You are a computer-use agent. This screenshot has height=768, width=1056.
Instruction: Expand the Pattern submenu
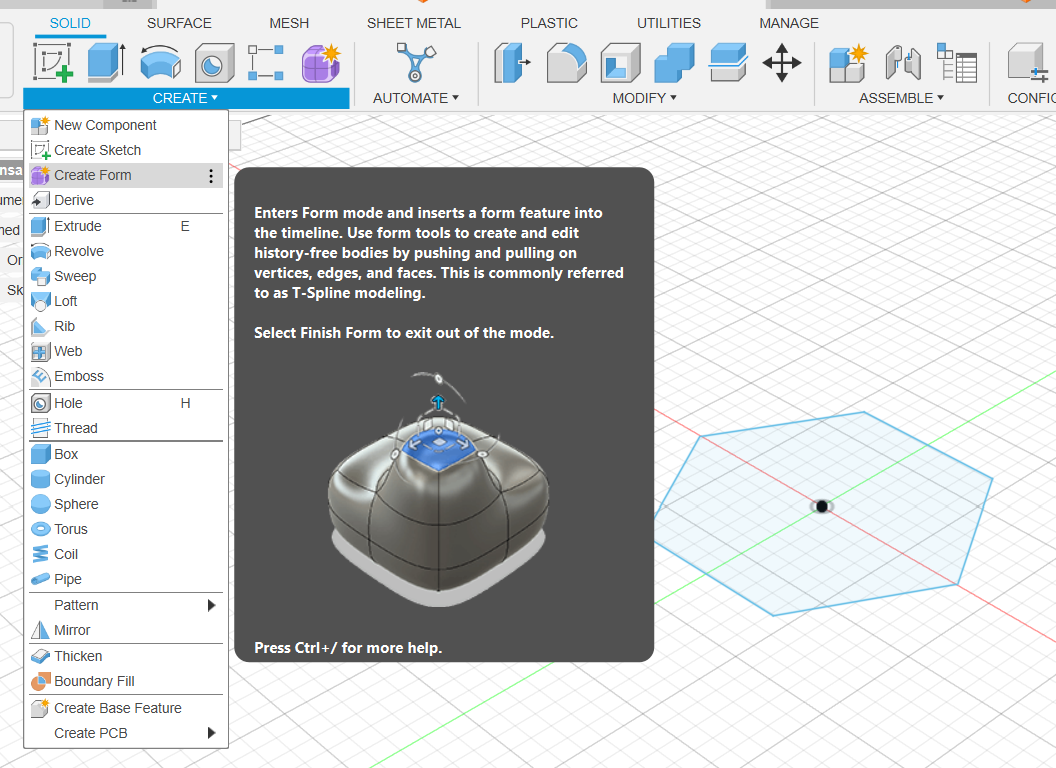(x=211, y=605)
